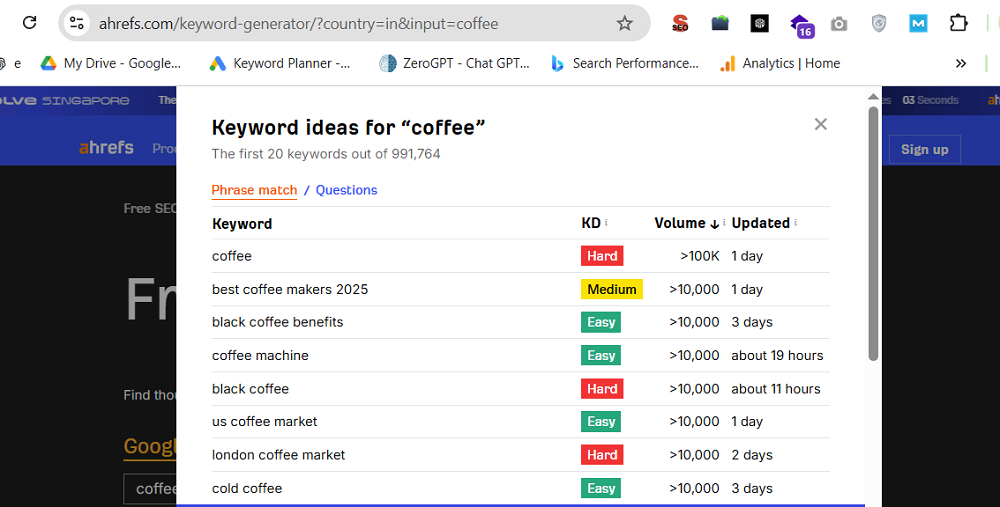Select "cold coffee" keyword

pos(247,488)
